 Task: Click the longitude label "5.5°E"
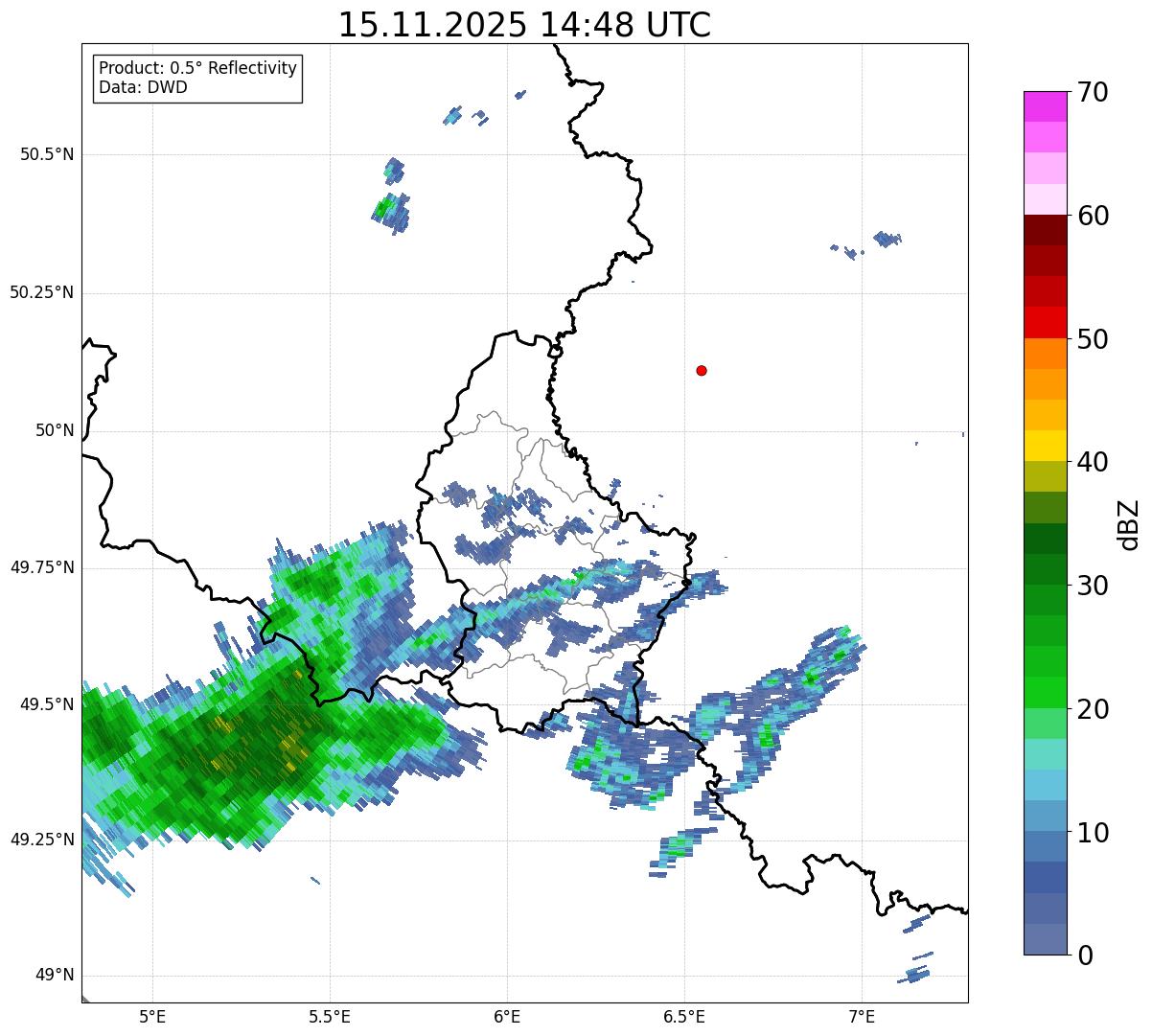pos(330,1016)
